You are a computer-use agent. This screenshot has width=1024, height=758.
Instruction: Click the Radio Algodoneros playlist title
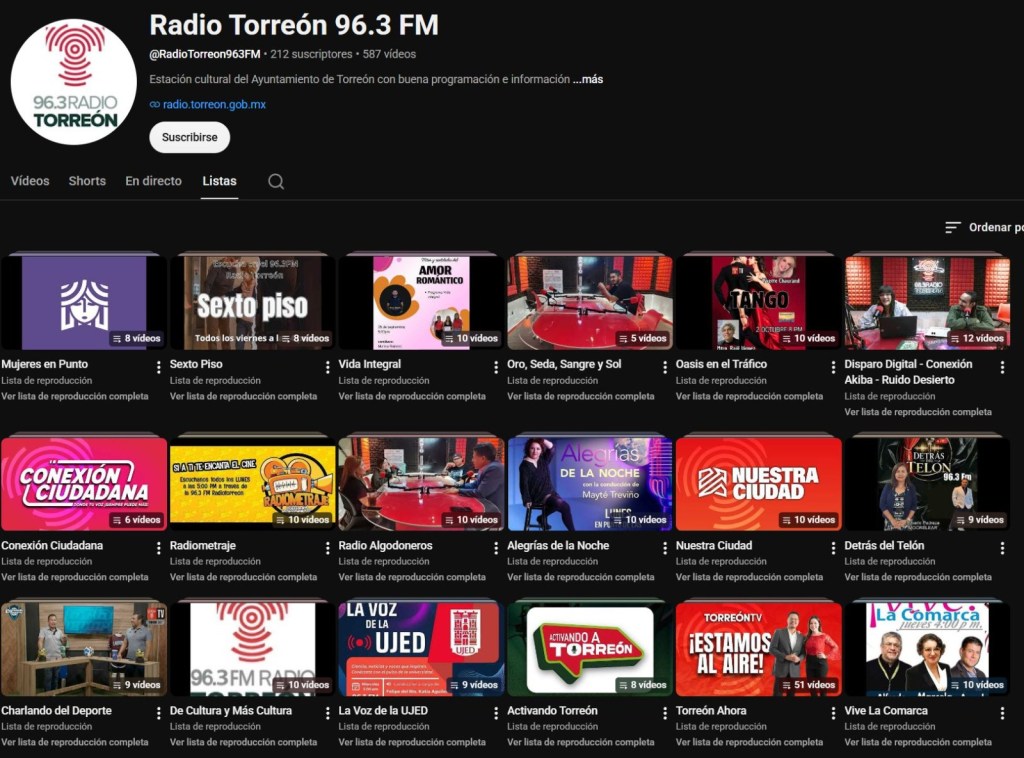coord(385,545)
